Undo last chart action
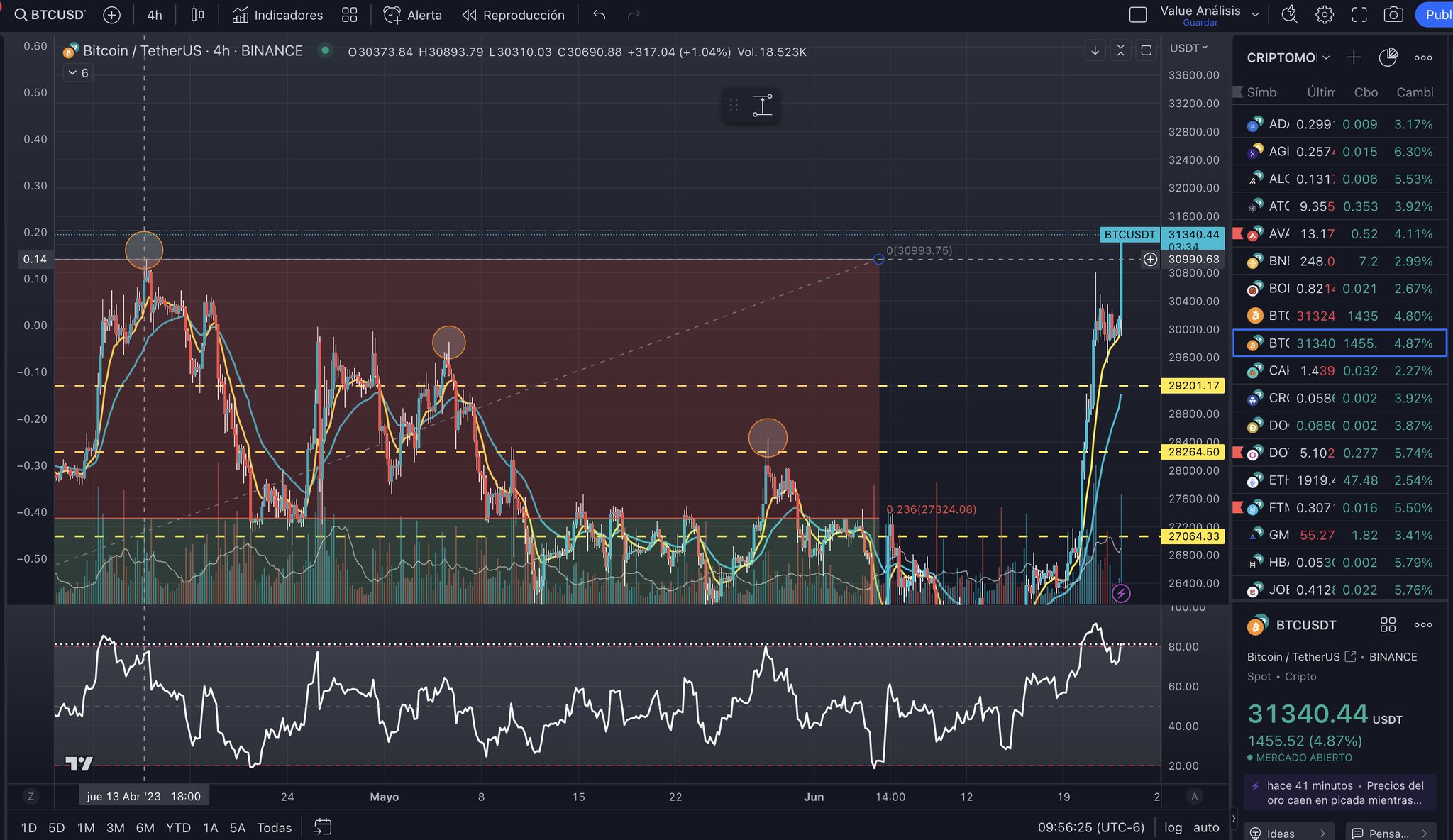The width and height of the screenshot is (1453, 840). (599, 15)
